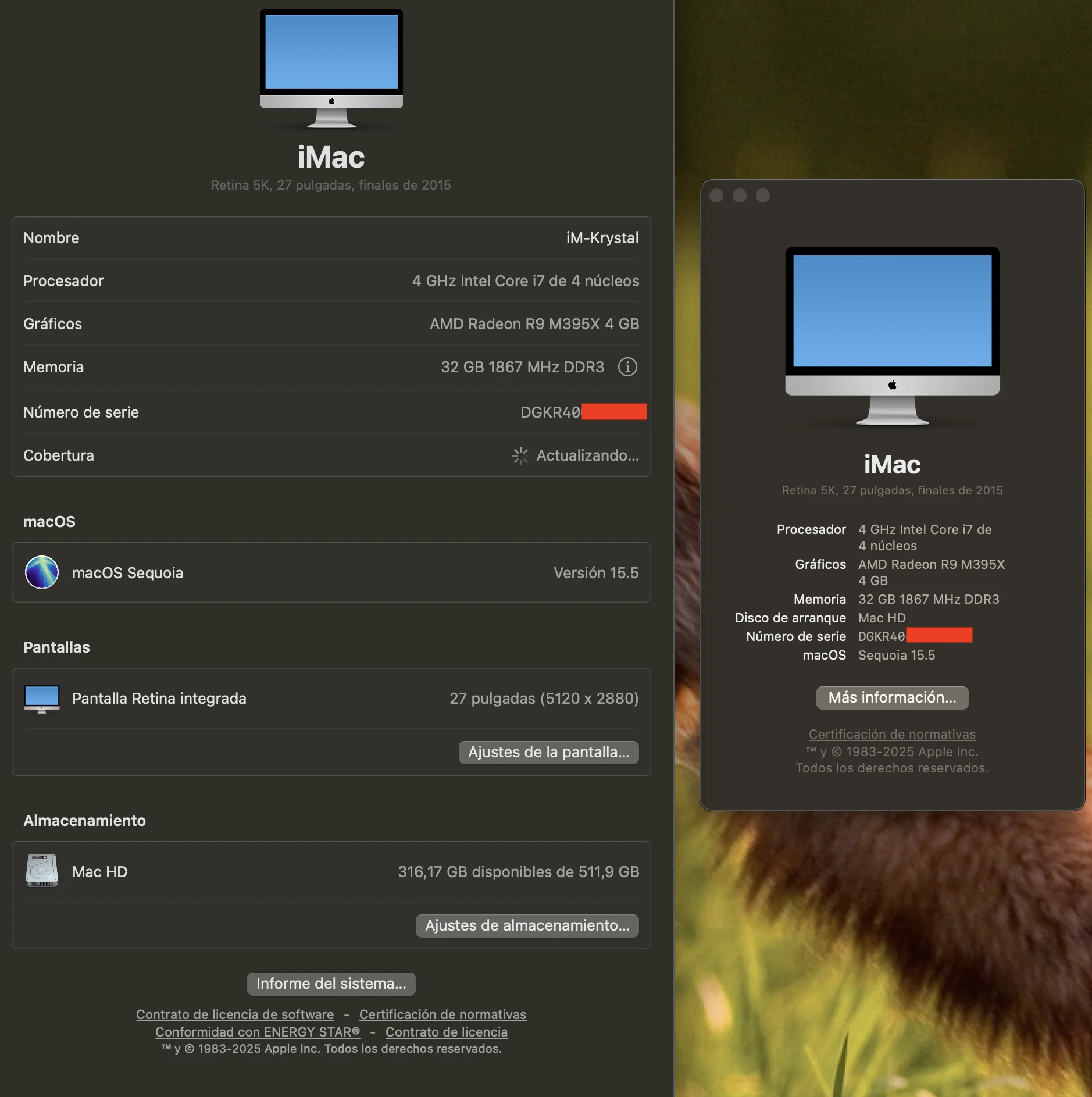
Task: Click the Disco de arranque label in About window
Action: [x=790, y=618]
